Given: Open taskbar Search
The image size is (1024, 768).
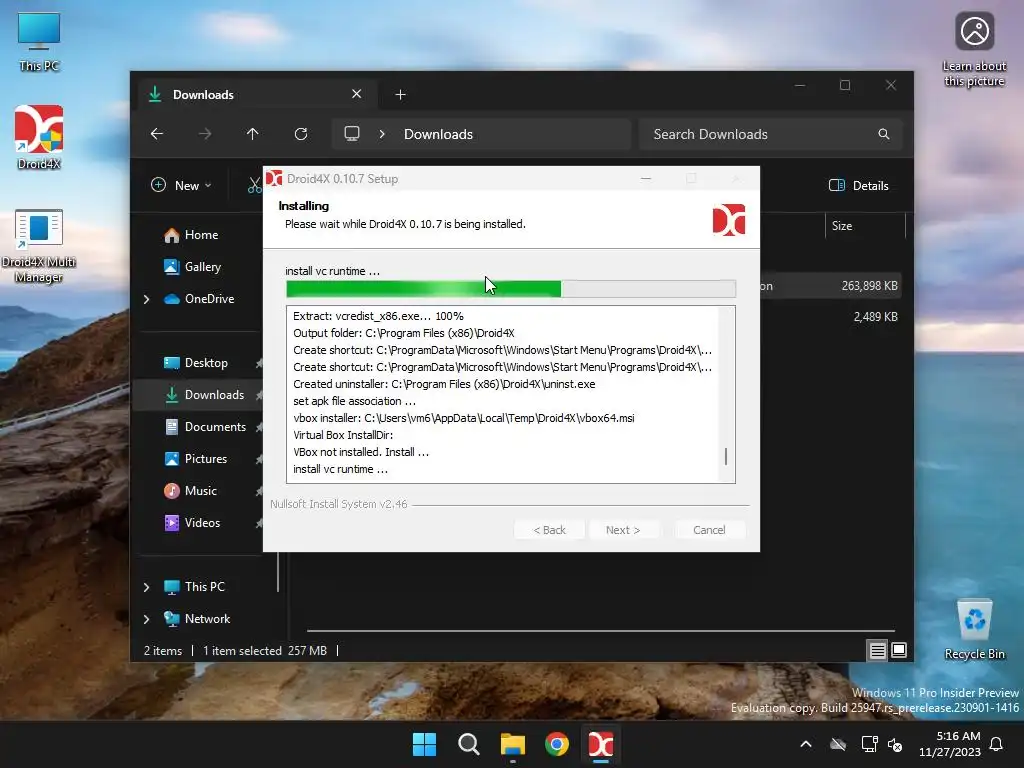Looking at the screenshot, I should [469, 744].
